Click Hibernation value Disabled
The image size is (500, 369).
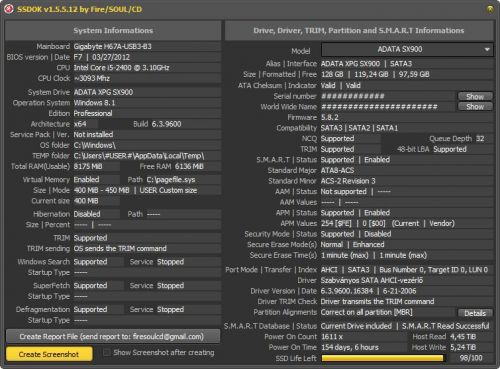tap(87, 214)
